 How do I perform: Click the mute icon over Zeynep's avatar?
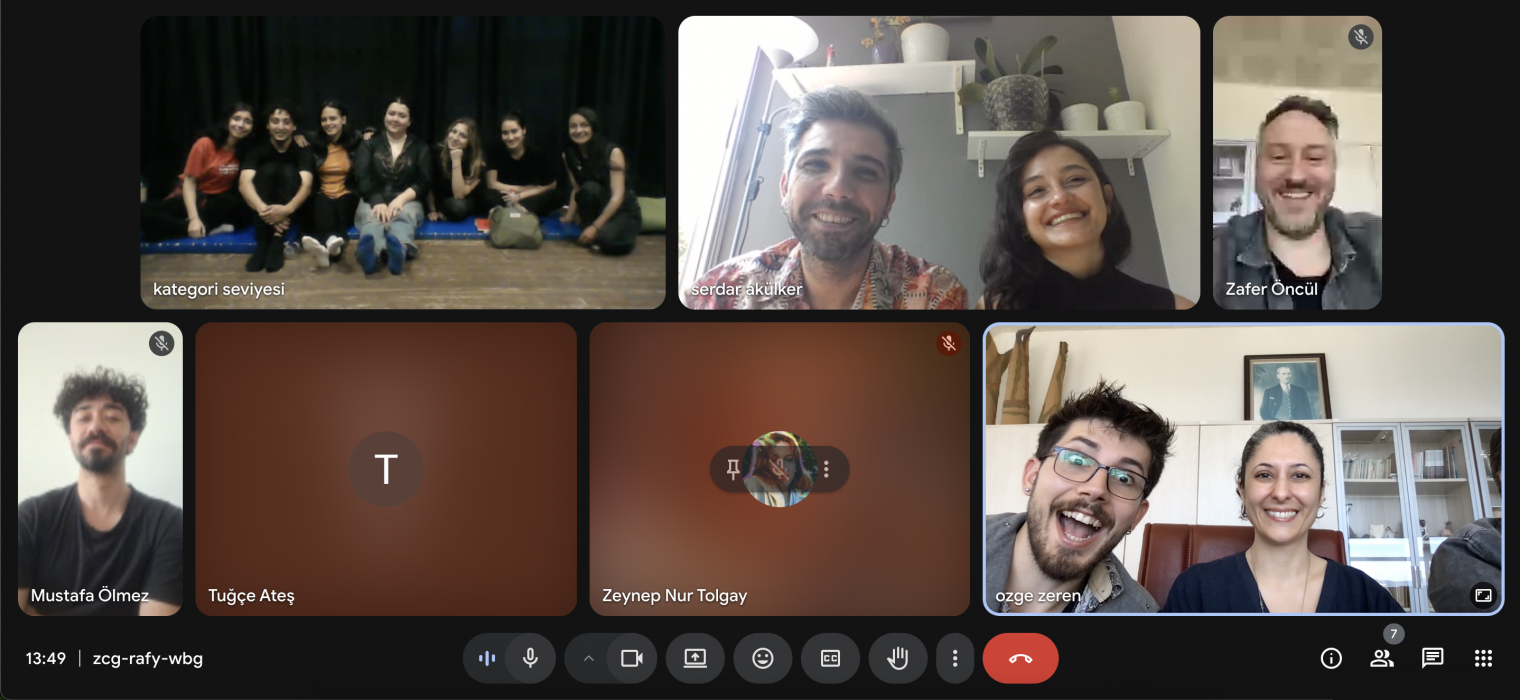[779, 468]
